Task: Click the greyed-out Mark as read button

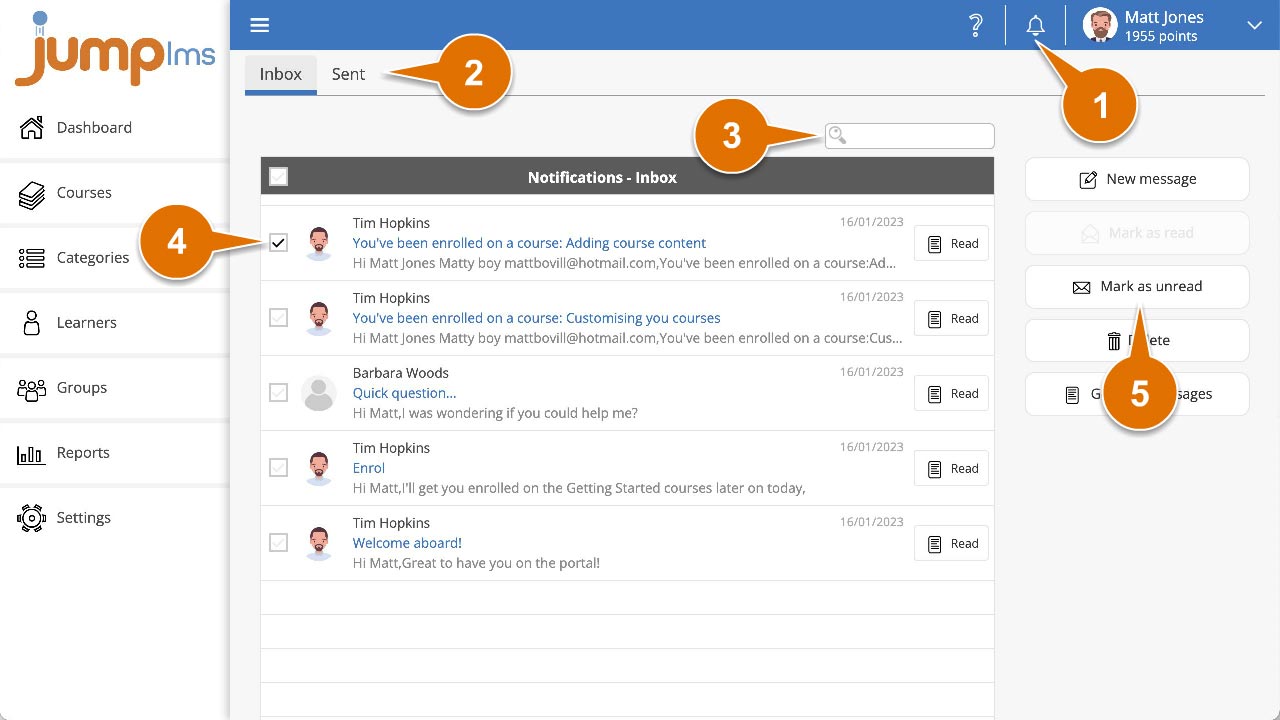Action: 1137,233
